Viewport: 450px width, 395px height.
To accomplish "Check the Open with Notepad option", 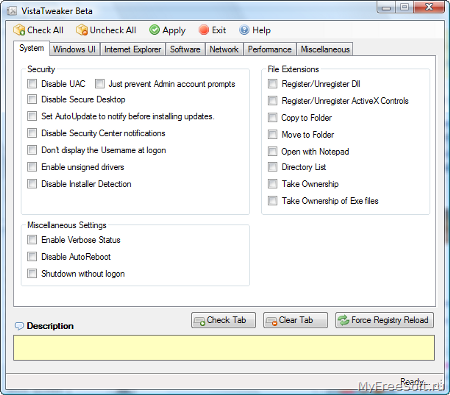I will coord(273,151).
